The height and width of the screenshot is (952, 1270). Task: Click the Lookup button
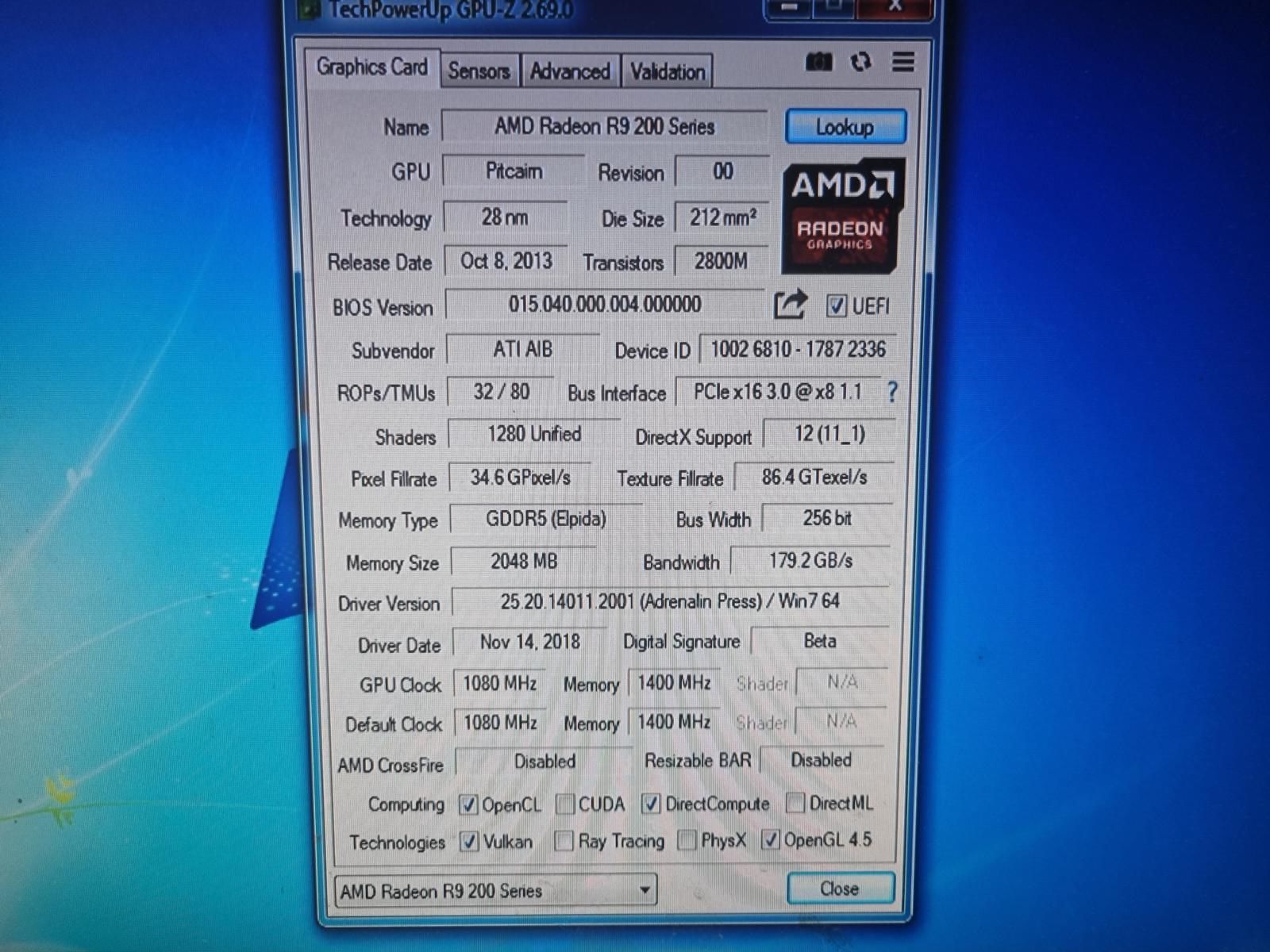coord(845,127)
